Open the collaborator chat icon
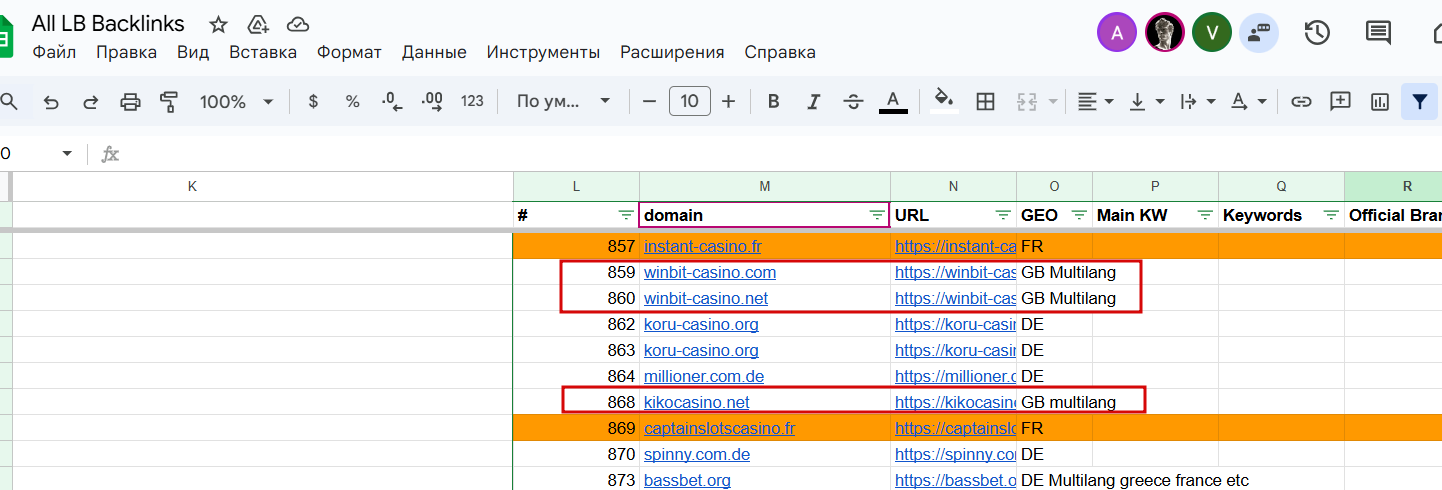This screenshot has width=1442, height=490. (1258, 33)
